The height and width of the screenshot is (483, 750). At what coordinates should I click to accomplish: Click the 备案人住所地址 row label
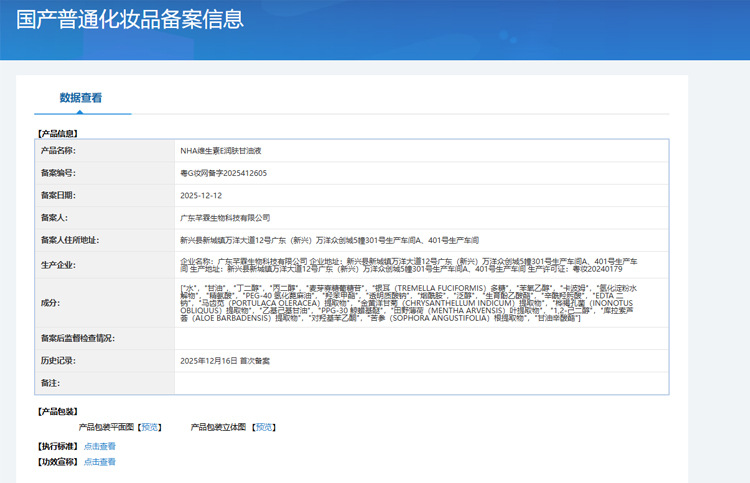[x=69, y=240]
